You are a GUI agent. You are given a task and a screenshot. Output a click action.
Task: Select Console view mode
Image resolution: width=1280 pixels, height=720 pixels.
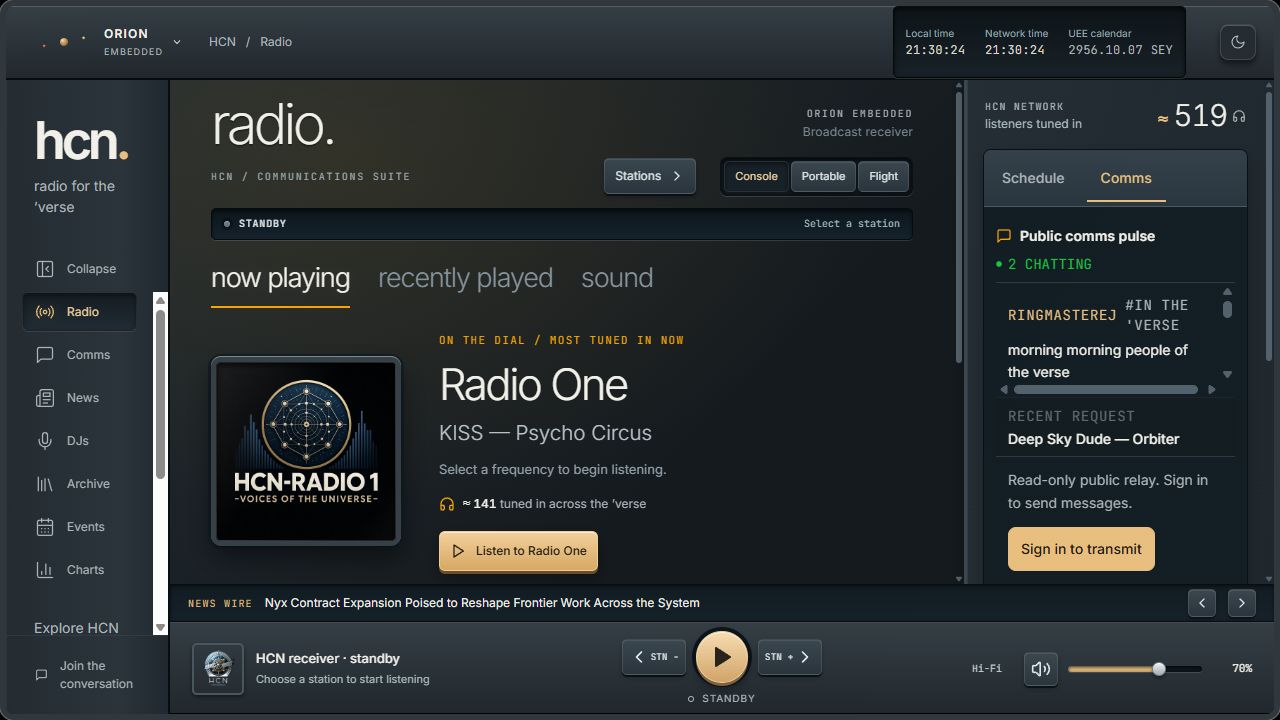pyautogui.click(x=756, y=176)
